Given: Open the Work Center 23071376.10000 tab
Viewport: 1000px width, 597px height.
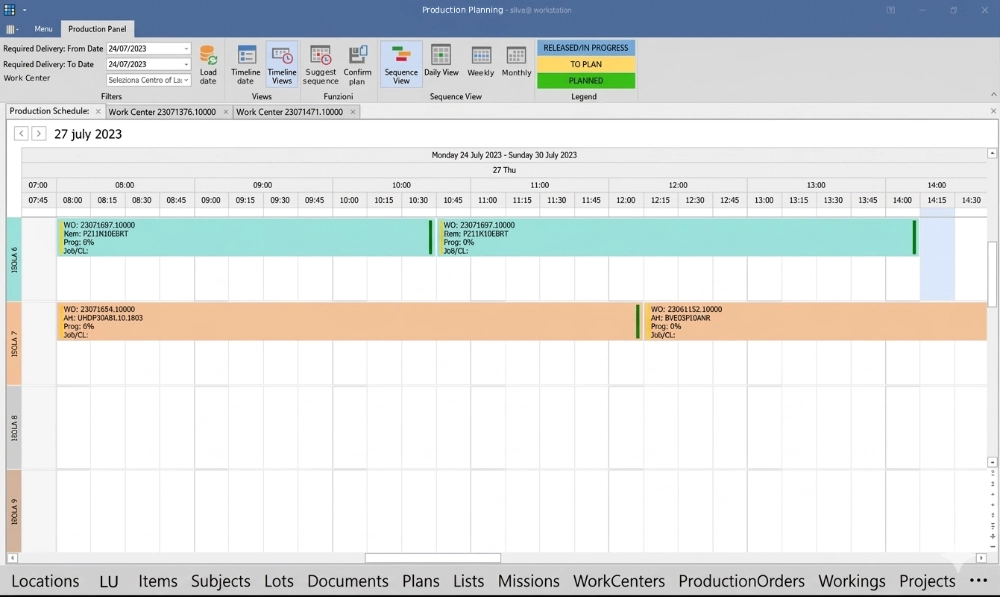Looking at the screenshot, I should [x=165, y=112].
